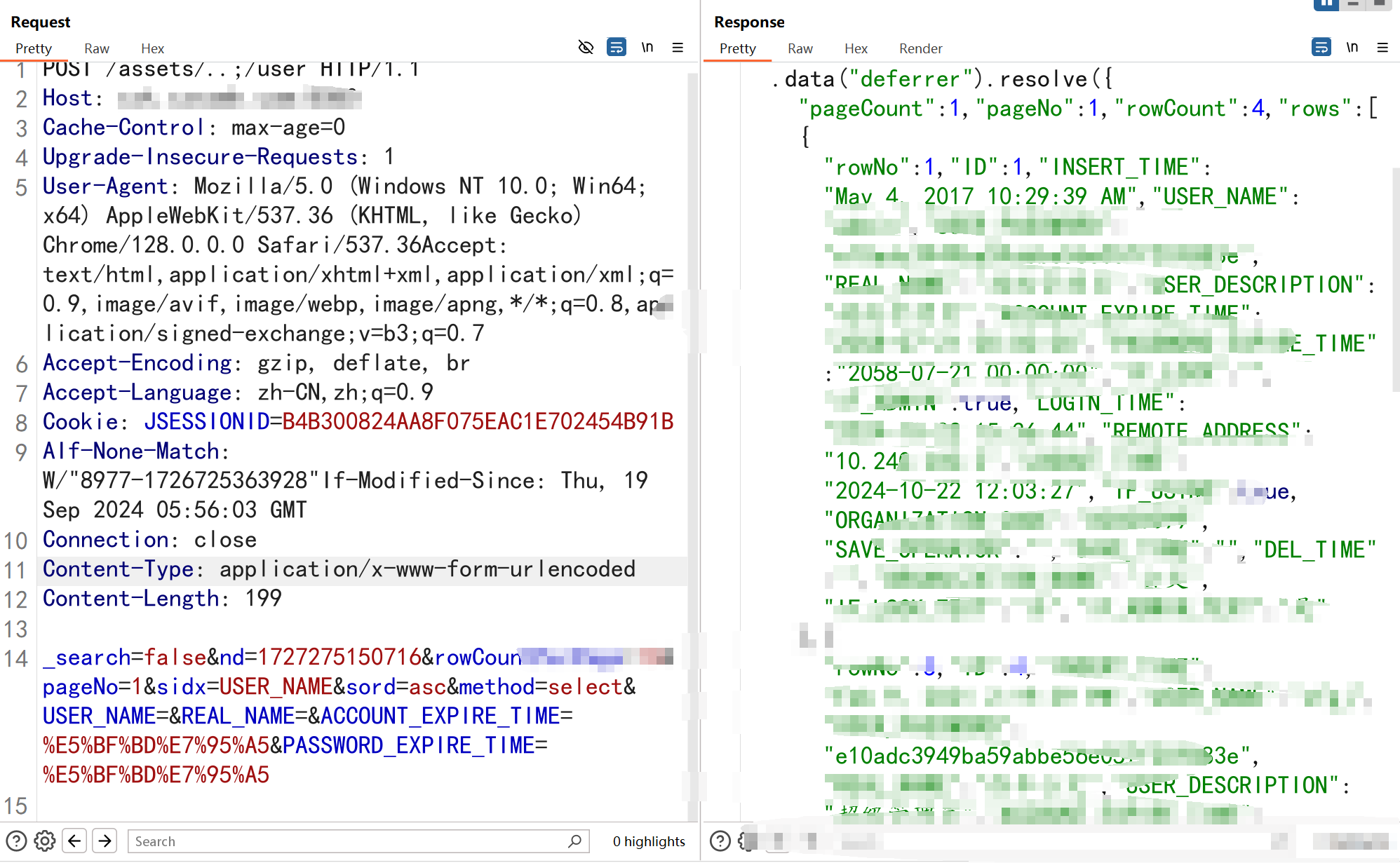This screenshot has height=863, width=1400.
Task: Open the Request search help icon
Action: [16, 841]
